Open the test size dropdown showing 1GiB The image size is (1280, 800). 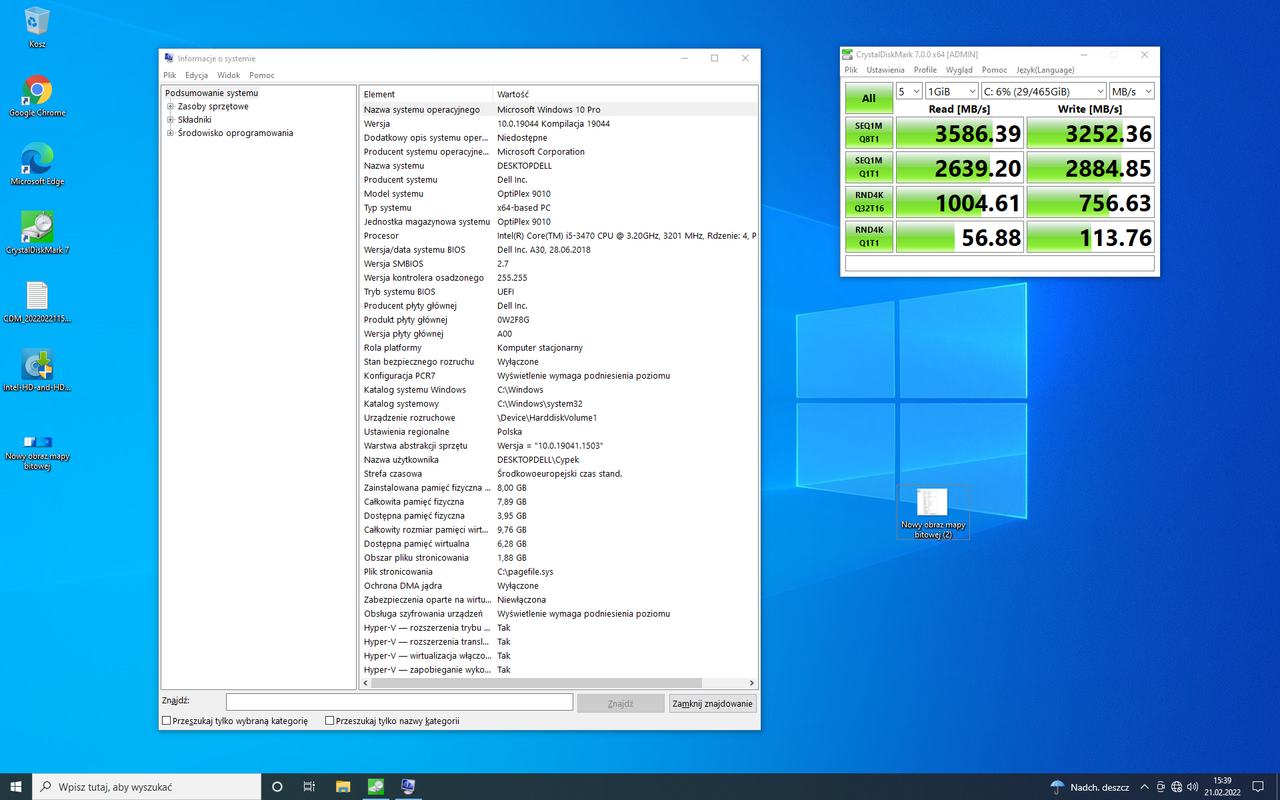point(951,91)
